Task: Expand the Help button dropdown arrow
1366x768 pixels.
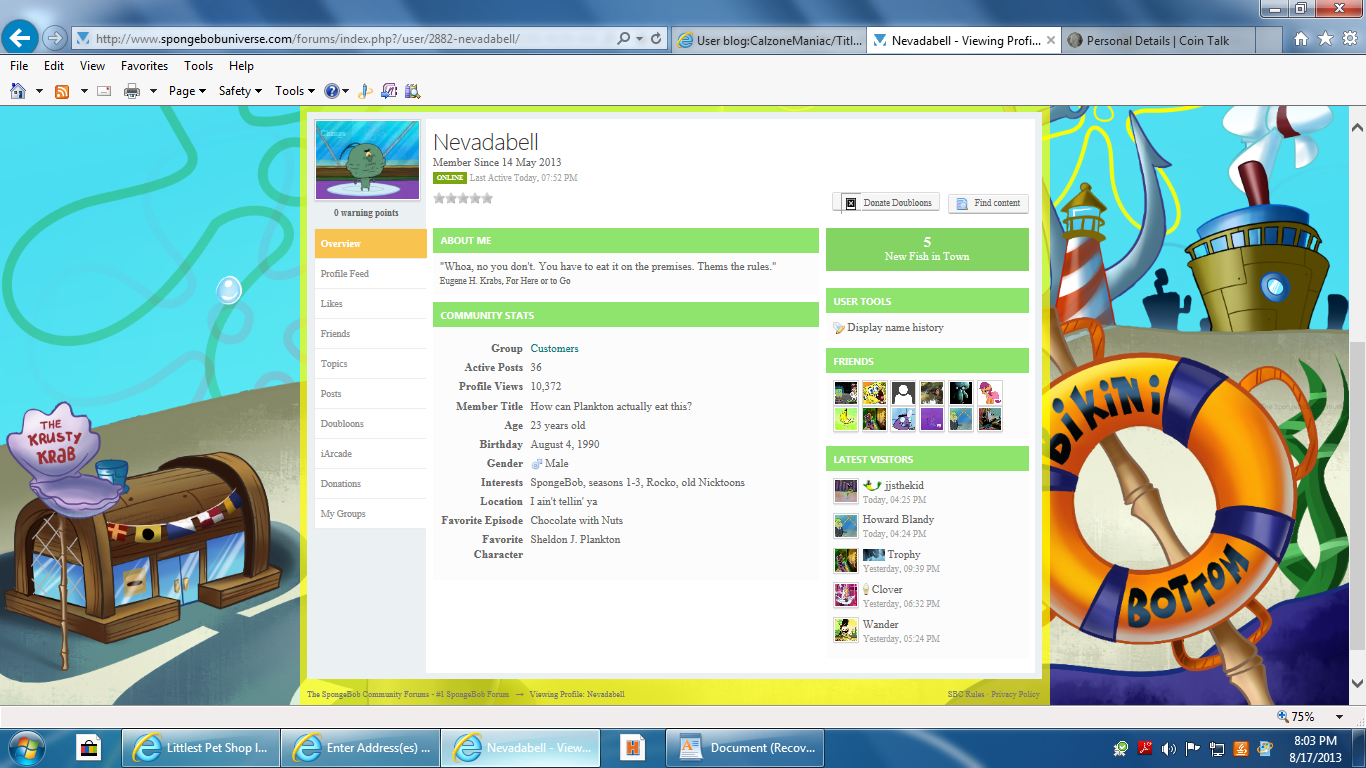Action: click(346, 91)
